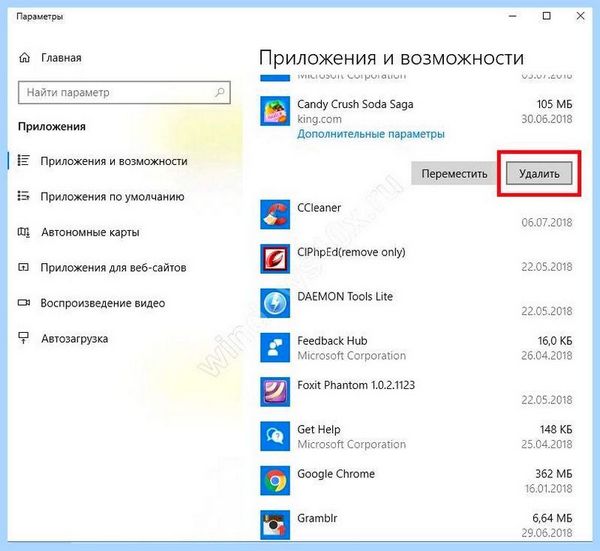Image resolution: width=600 pixels, height=551 pixels.
Task: Click the Gramblr app icon
Action: click(x=275, y=525)
